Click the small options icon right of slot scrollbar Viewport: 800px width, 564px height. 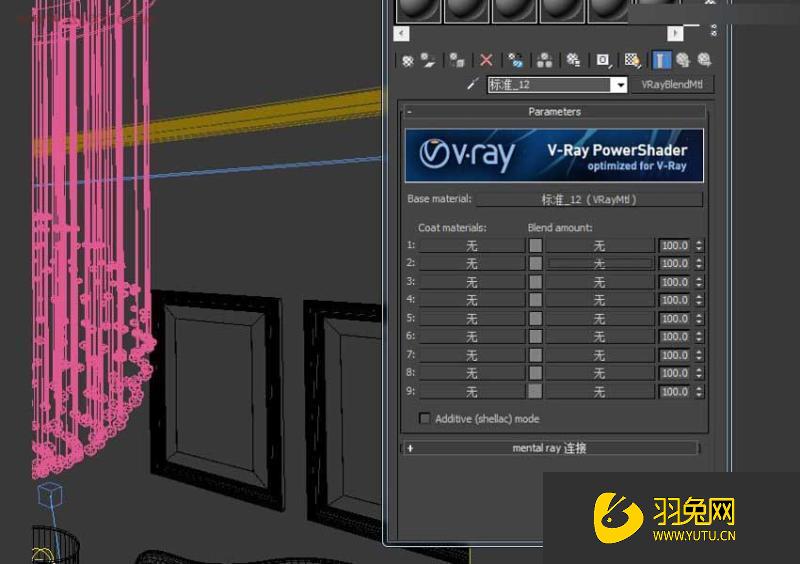coord(713,31)
